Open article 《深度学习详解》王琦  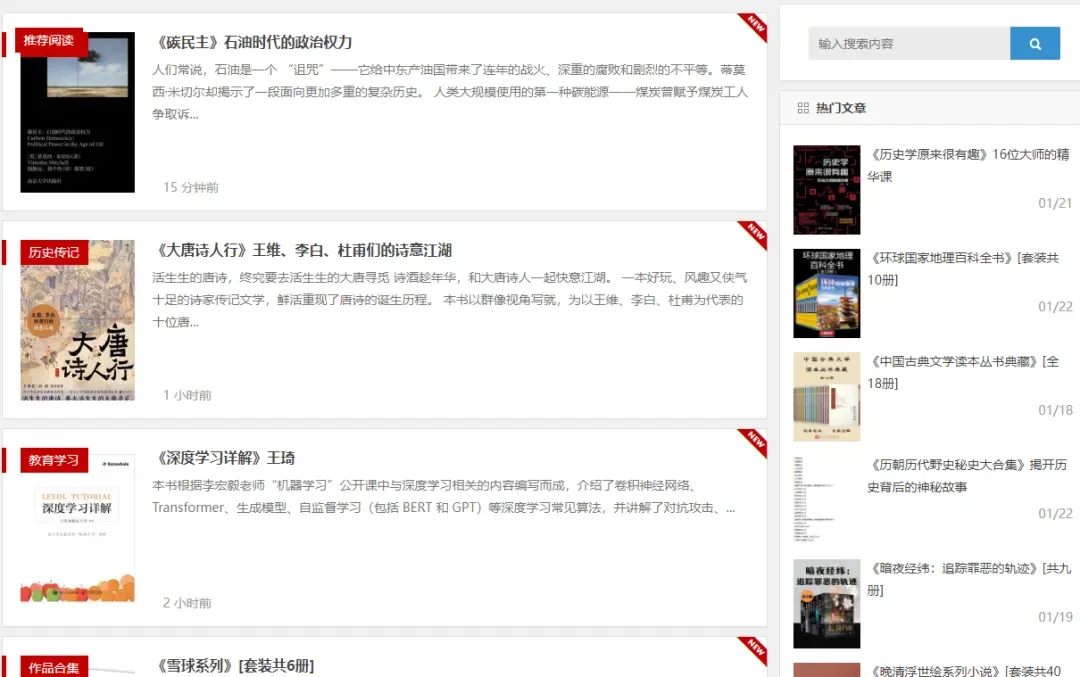tap(225, 458)
